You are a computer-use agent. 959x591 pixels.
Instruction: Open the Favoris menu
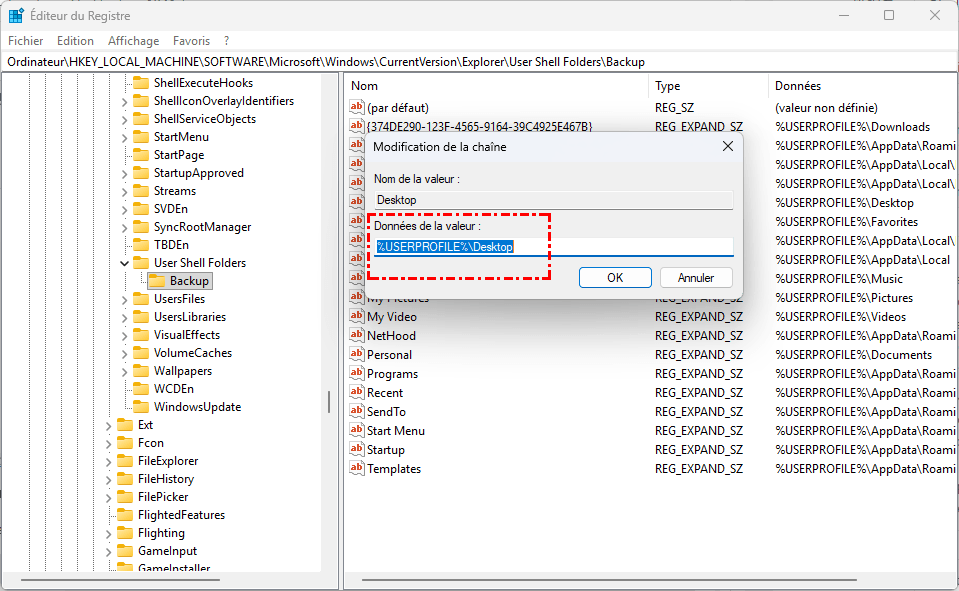(x=191, y=41)
